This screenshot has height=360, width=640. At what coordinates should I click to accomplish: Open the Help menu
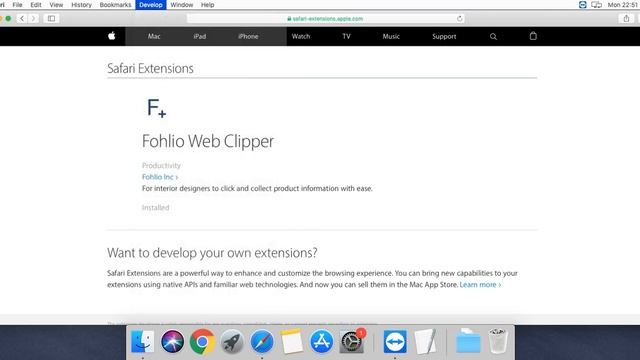point(207,5)
